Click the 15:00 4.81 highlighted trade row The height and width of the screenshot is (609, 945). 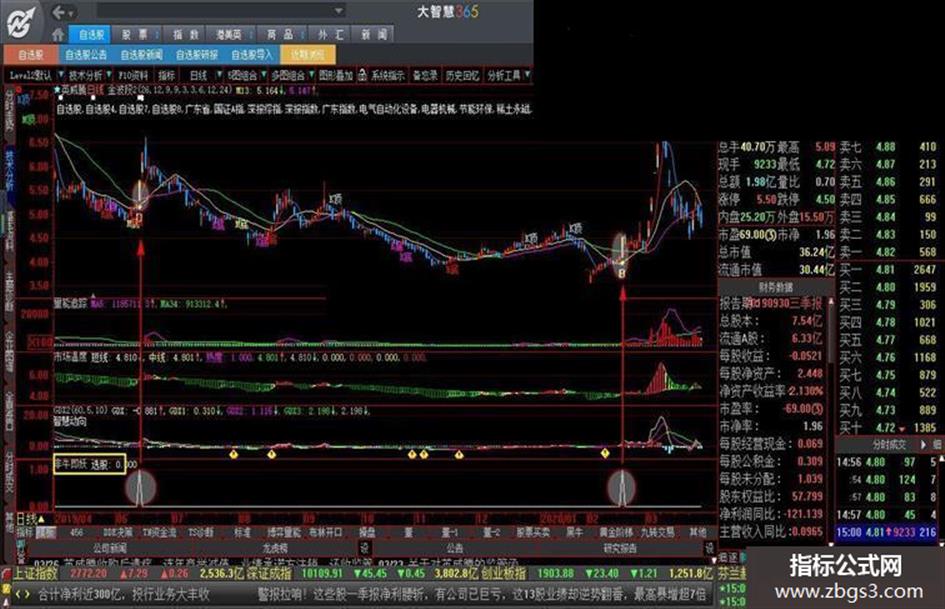coord(887,532)
